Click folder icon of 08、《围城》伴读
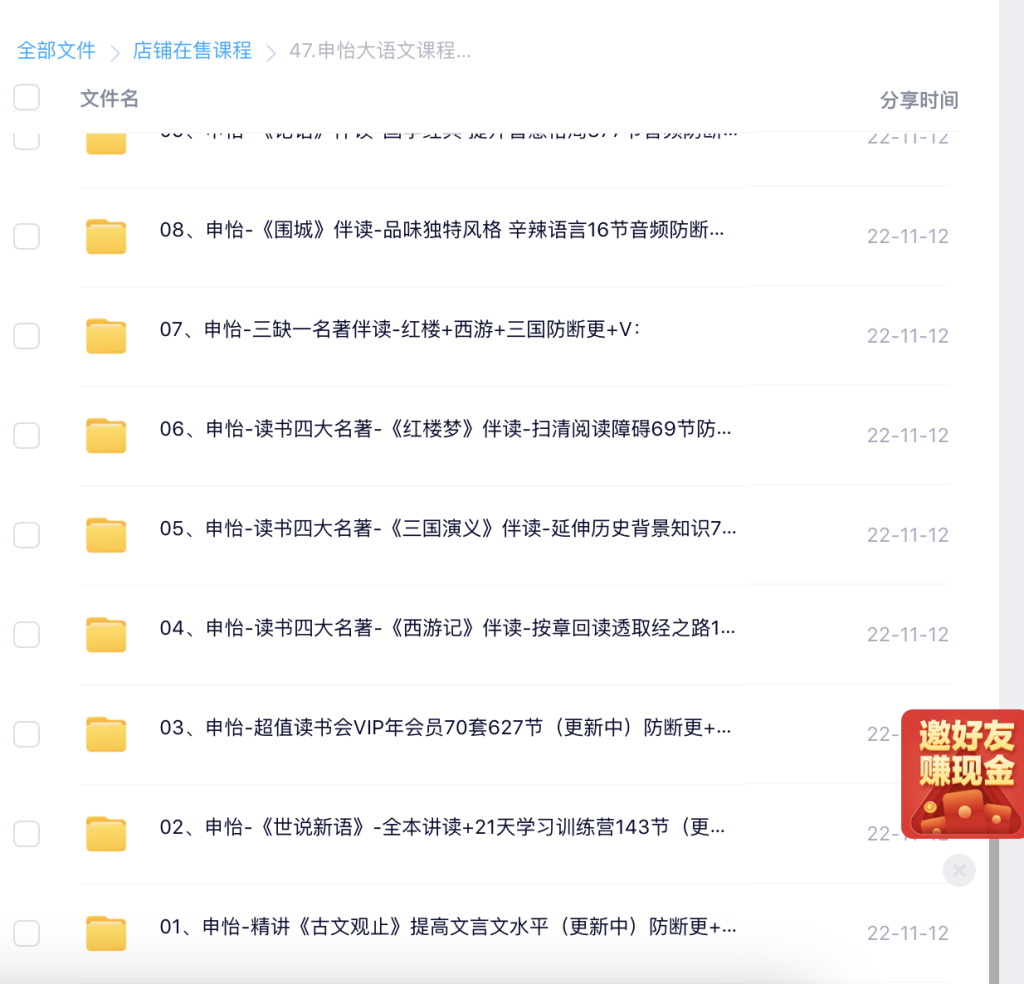The width and height of the screenshot is (1024, 984). [106, 236]
